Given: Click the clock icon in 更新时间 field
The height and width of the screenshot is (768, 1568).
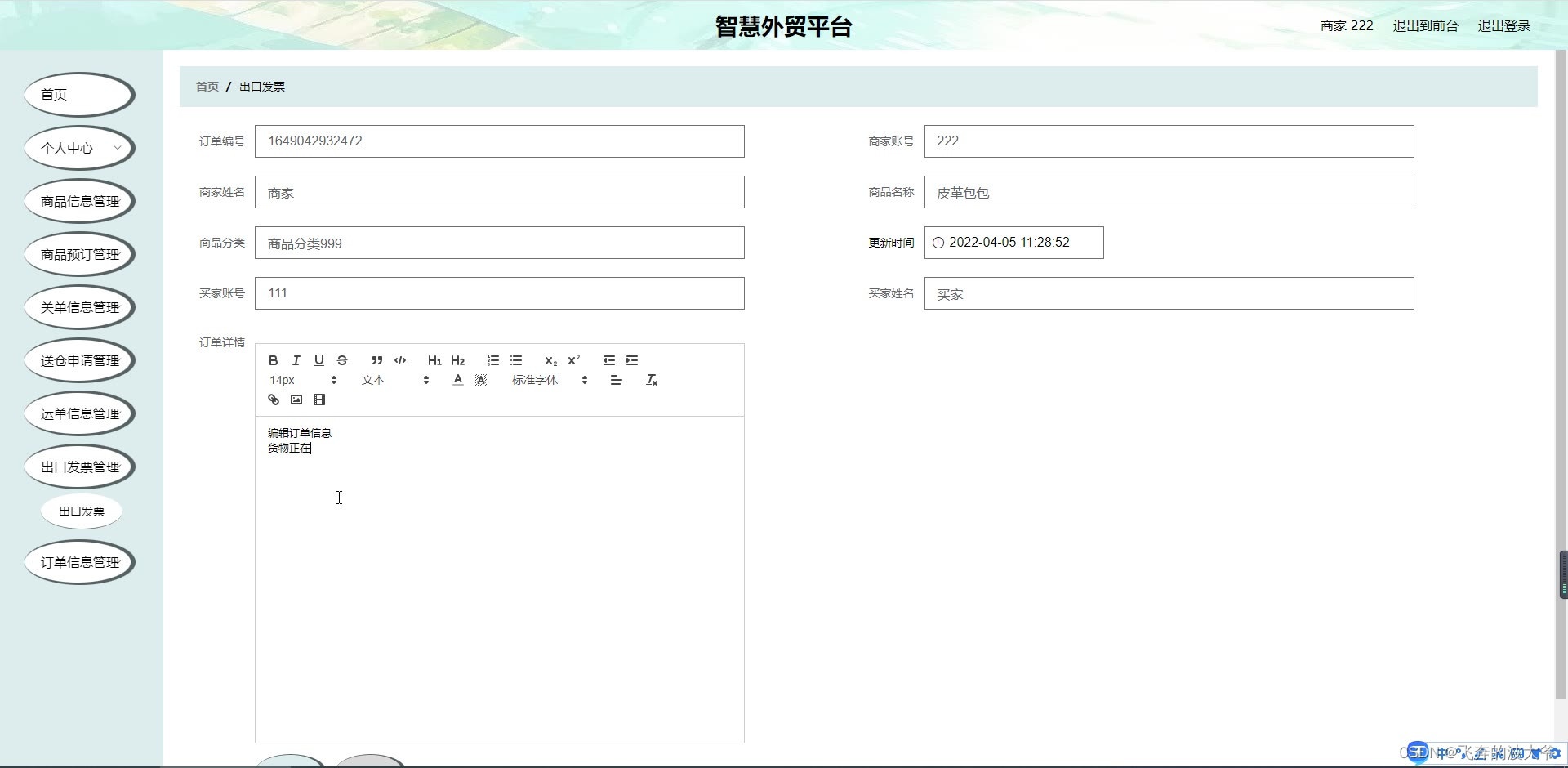Looking at the screenshot, I should [x=938, y=243].
